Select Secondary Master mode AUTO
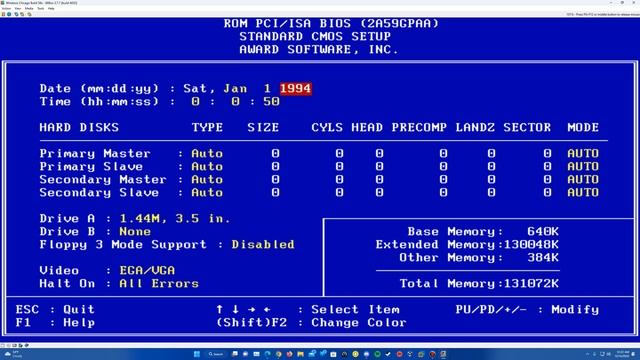The width and height of the screenshot is (640, 360). (583, 180)
